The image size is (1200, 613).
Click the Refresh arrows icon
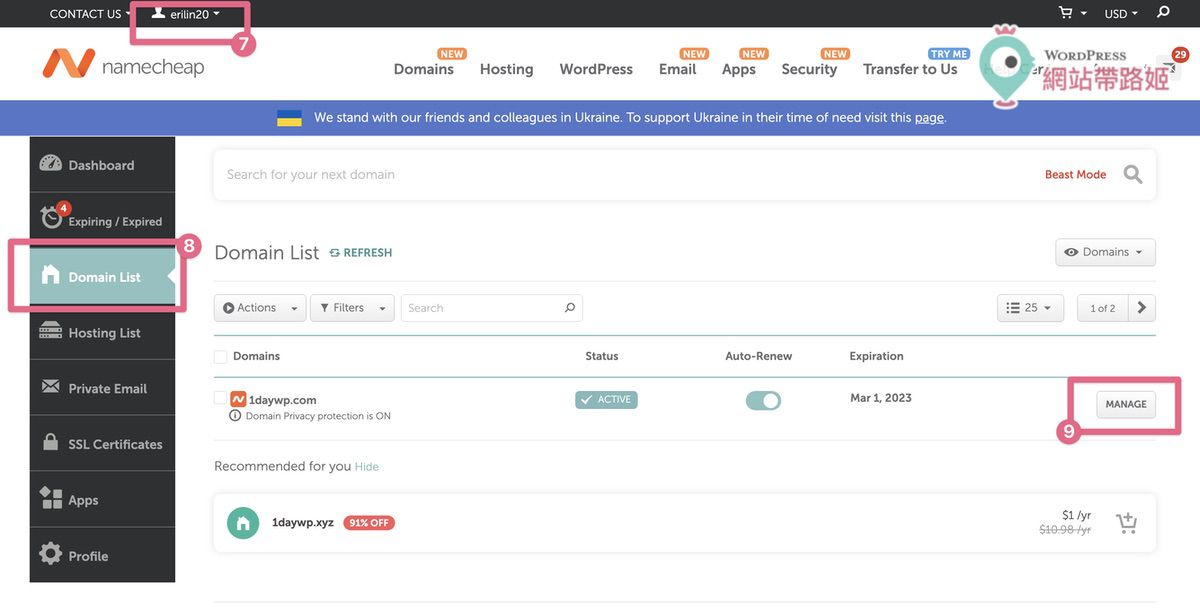335,253
